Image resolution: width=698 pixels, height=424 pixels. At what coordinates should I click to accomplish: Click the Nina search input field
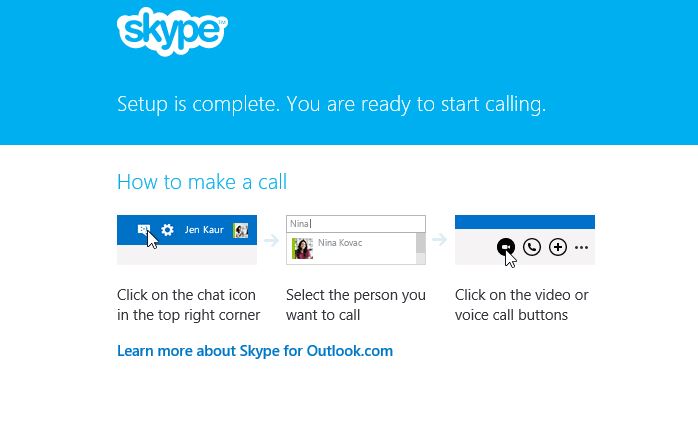coord(356,224)
